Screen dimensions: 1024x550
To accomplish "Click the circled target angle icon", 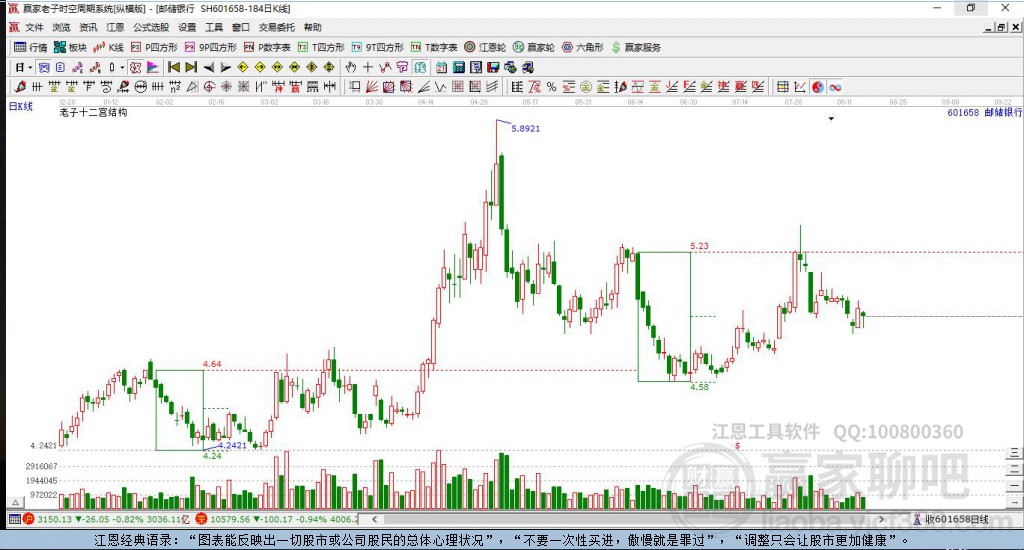I will (210, 87).
